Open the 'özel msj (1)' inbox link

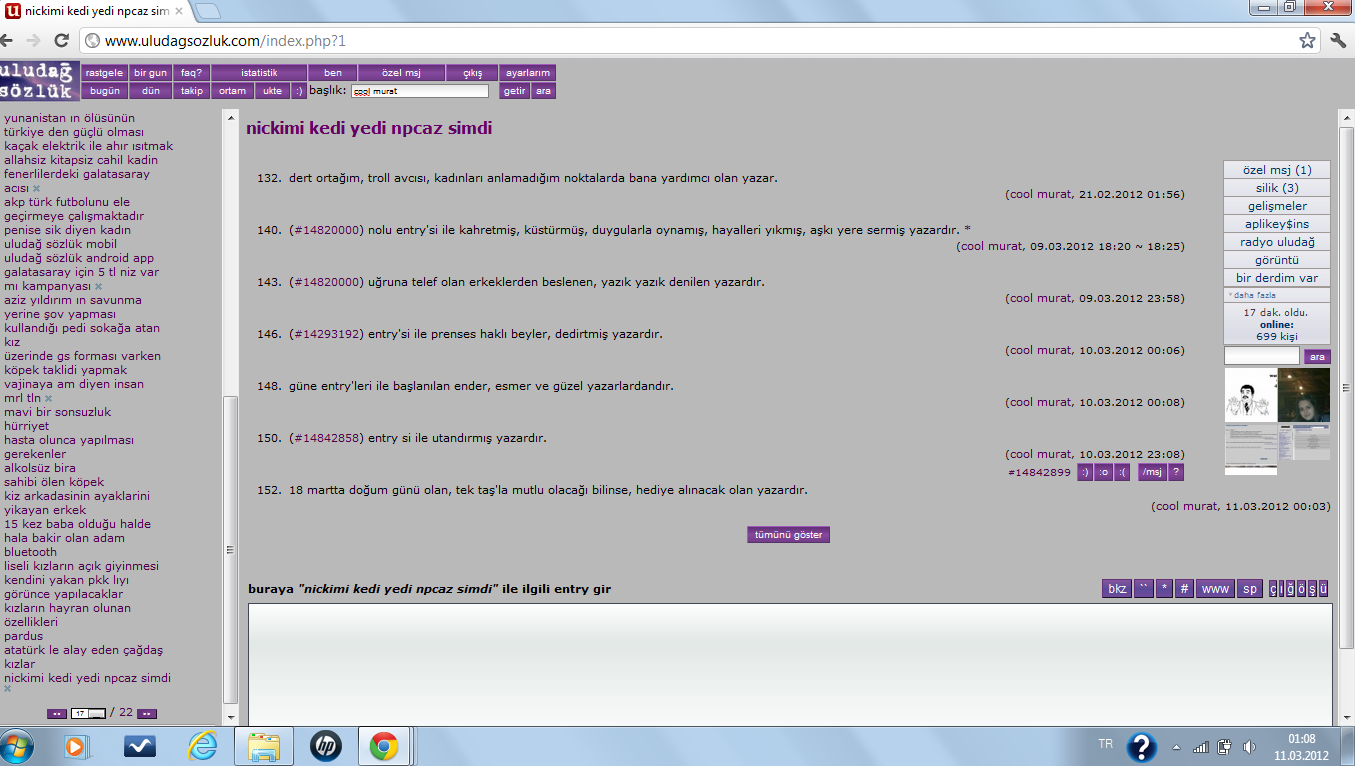coord(1276,170)
